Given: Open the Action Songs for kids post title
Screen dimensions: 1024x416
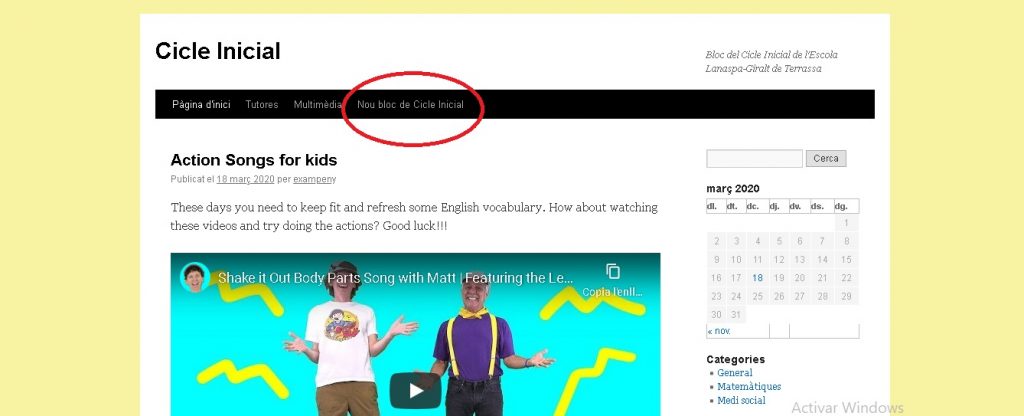Looking at the screenshot, I should click(253, 160).
